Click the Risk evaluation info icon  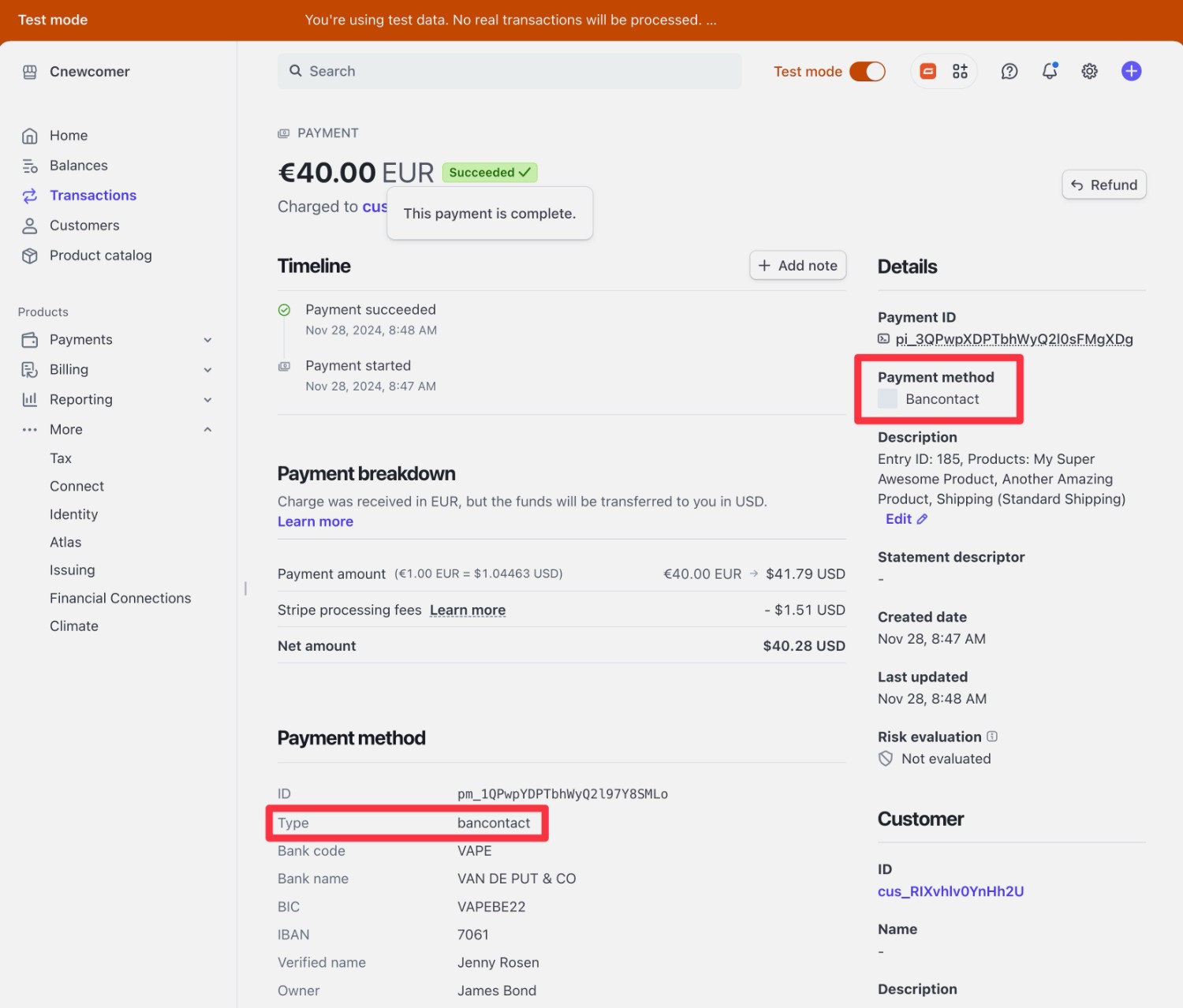pos(992,737)
